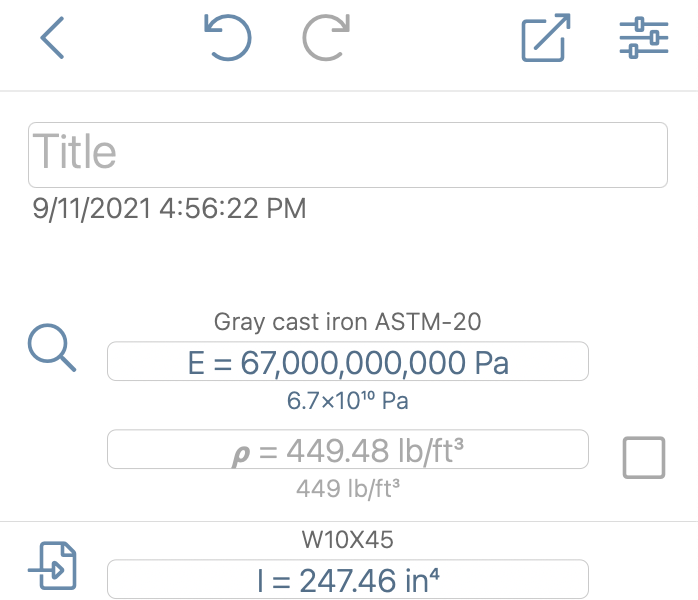Tap the Pa unit in modulus field
Viewport: 698px width, 600px height.
click(x=492, y=363)
